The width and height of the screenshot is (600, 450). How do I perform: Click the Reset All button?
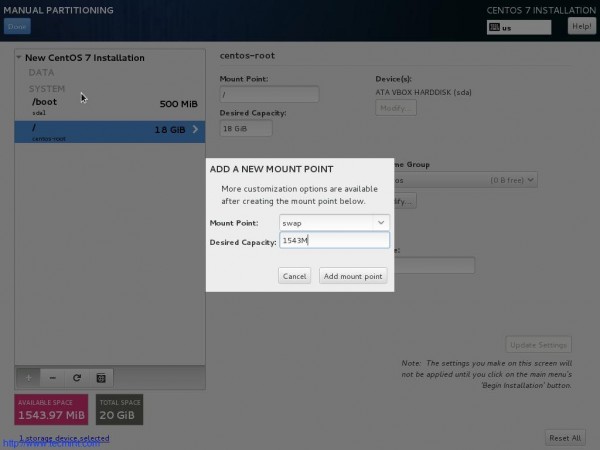pyautogui.click(x=565, y=438)
